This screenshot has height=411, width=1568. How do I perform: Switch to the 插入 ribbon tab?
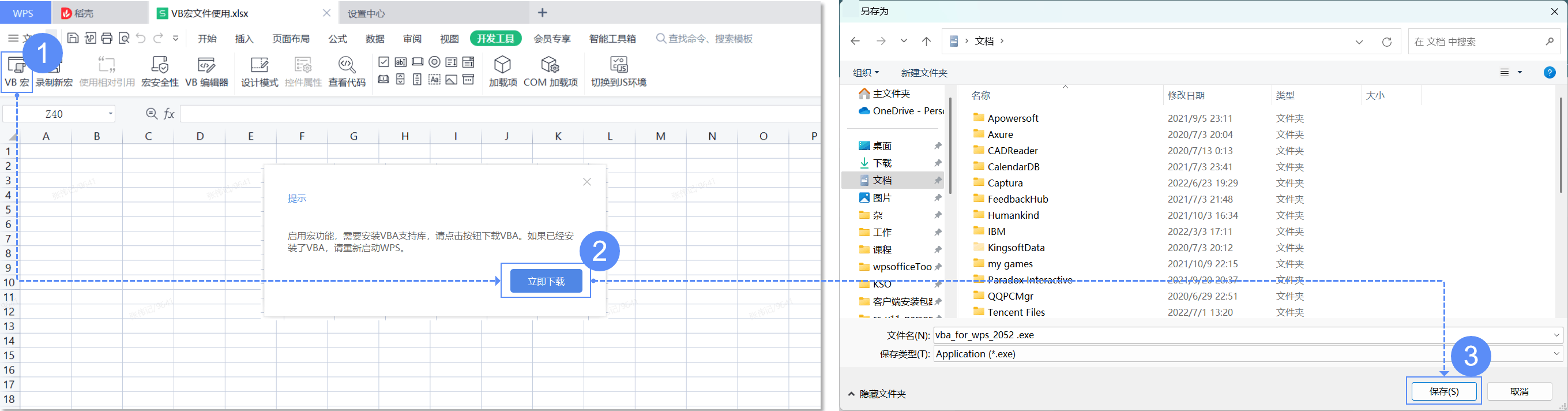pos(244,39)
